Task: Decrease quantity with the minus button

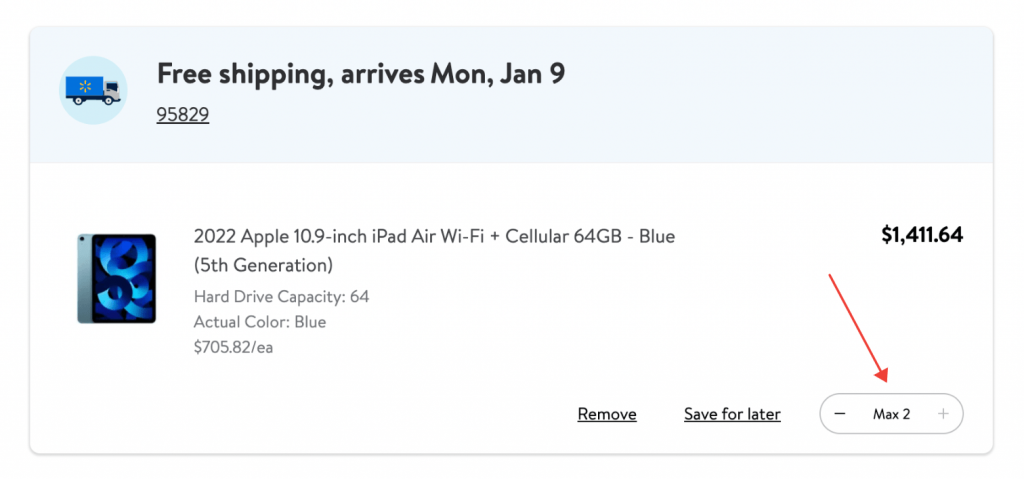Action: point(840,414)
